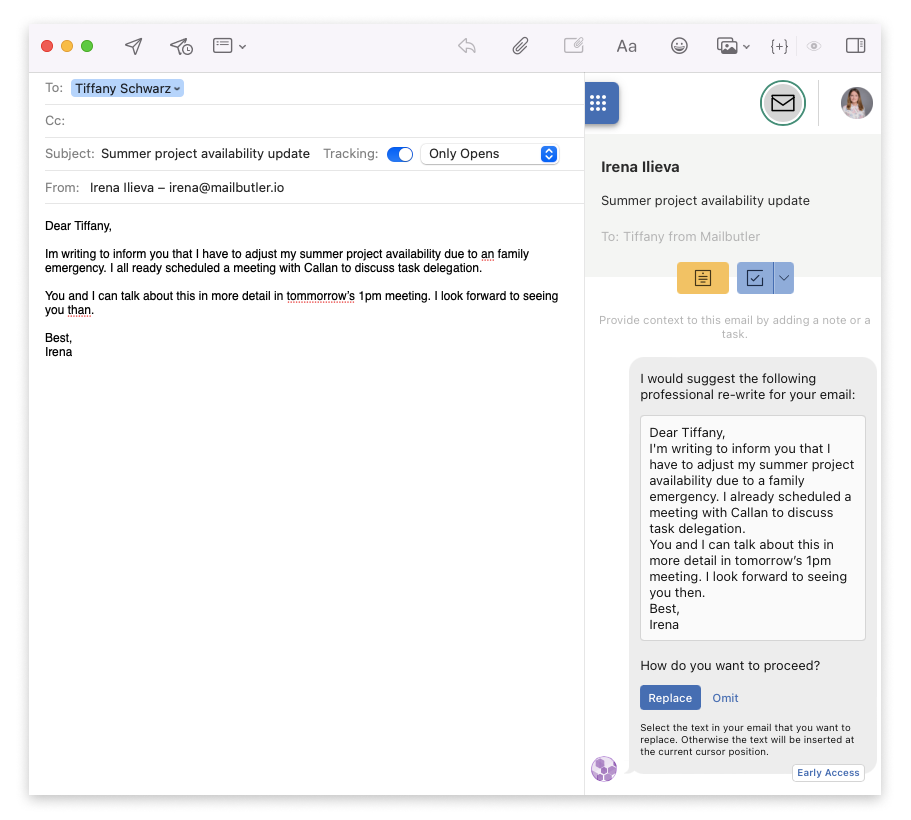
Task: Click the header fields layout icon
Action: (223, 45)
